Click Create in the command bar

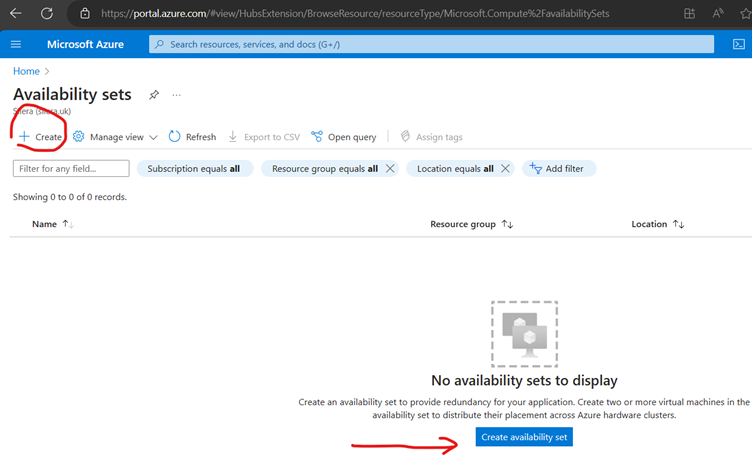40,137
